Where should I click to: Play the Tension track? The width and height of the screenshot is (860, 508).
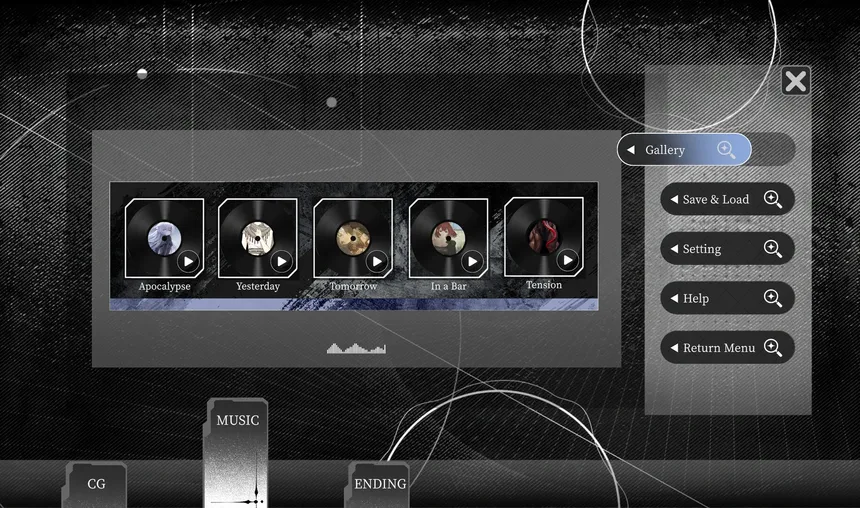coord(568,260)
